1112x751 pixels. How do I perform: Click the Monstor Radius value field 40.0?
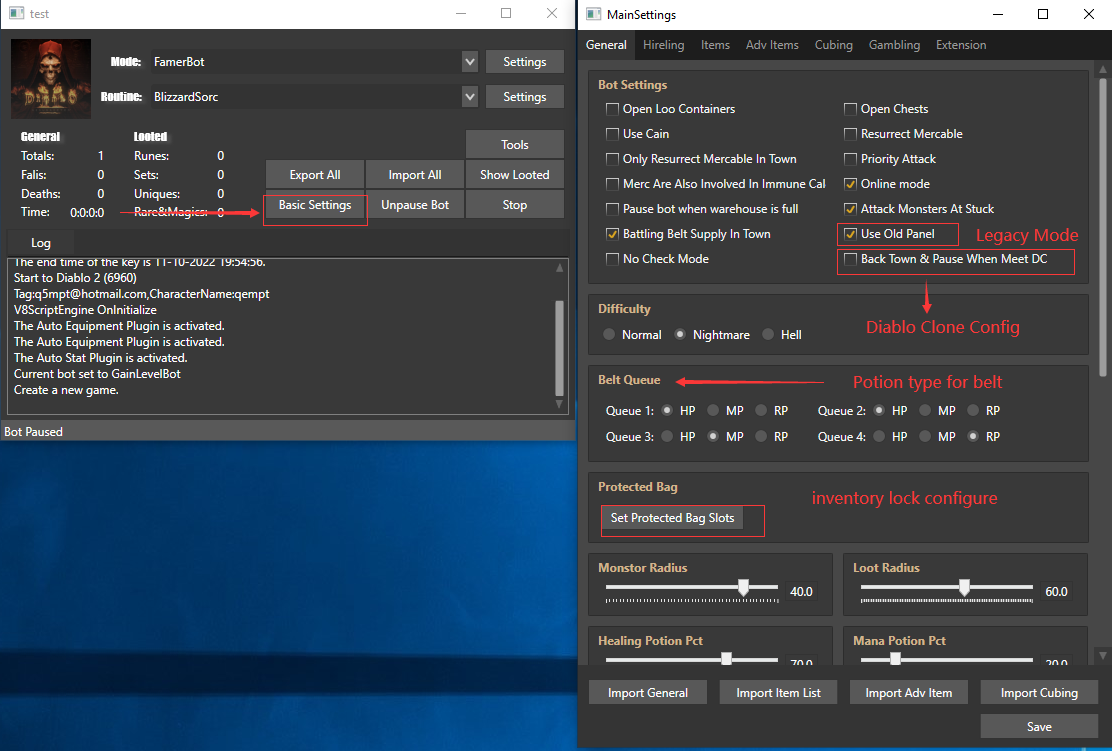801,591
